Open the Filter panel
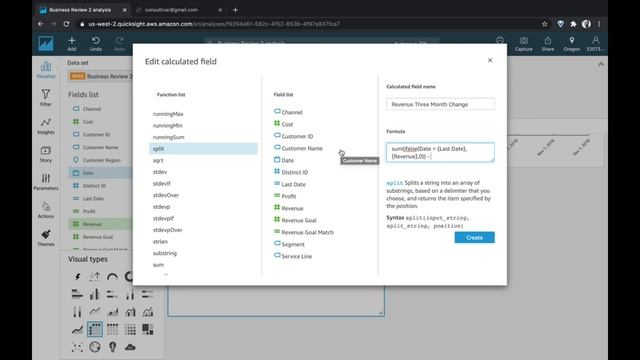Image resolution: width=640 pixels, height=360 pixels. (46, 98)
